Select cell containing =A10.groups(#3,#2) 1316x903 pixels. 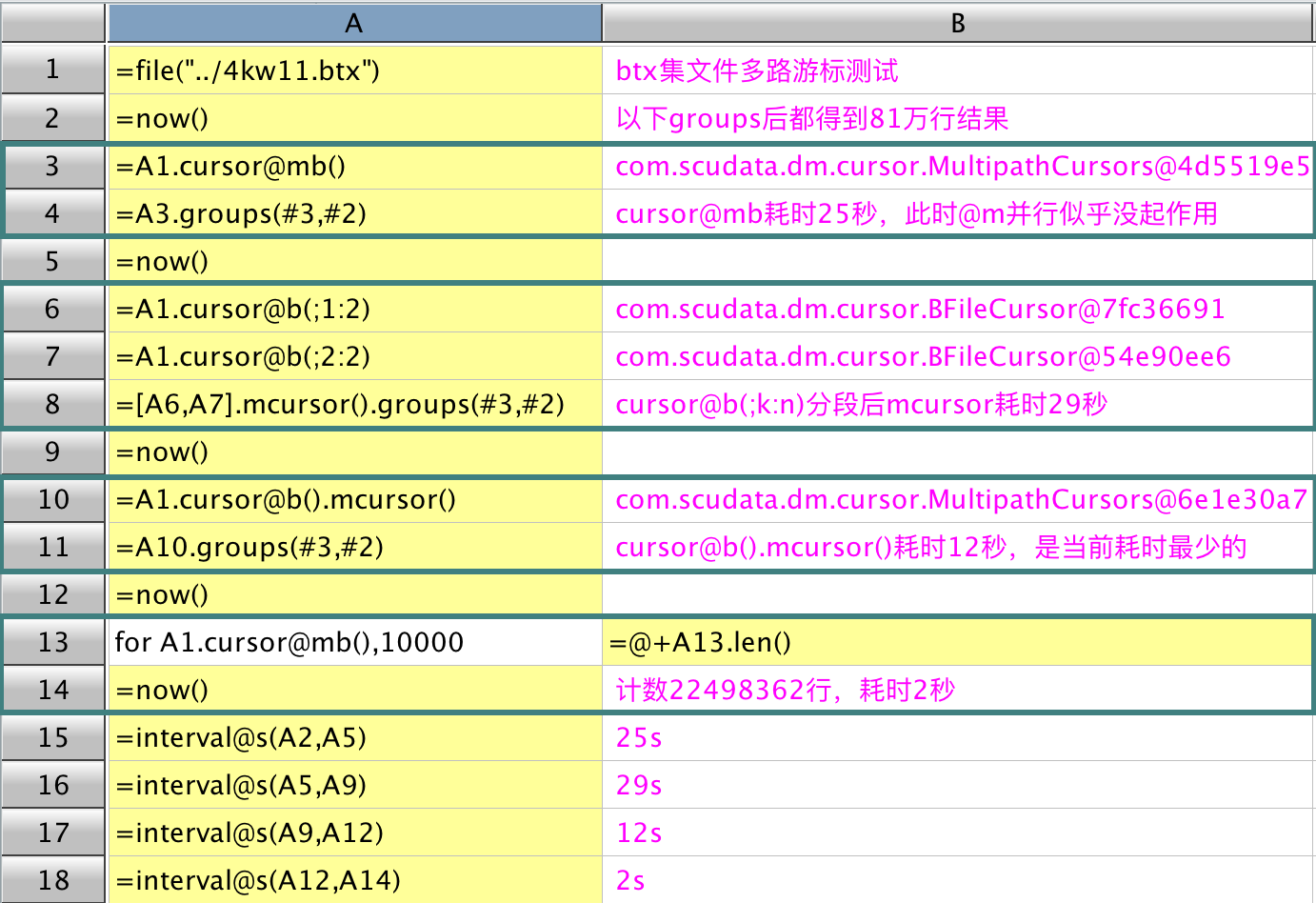tap(355, 546)
